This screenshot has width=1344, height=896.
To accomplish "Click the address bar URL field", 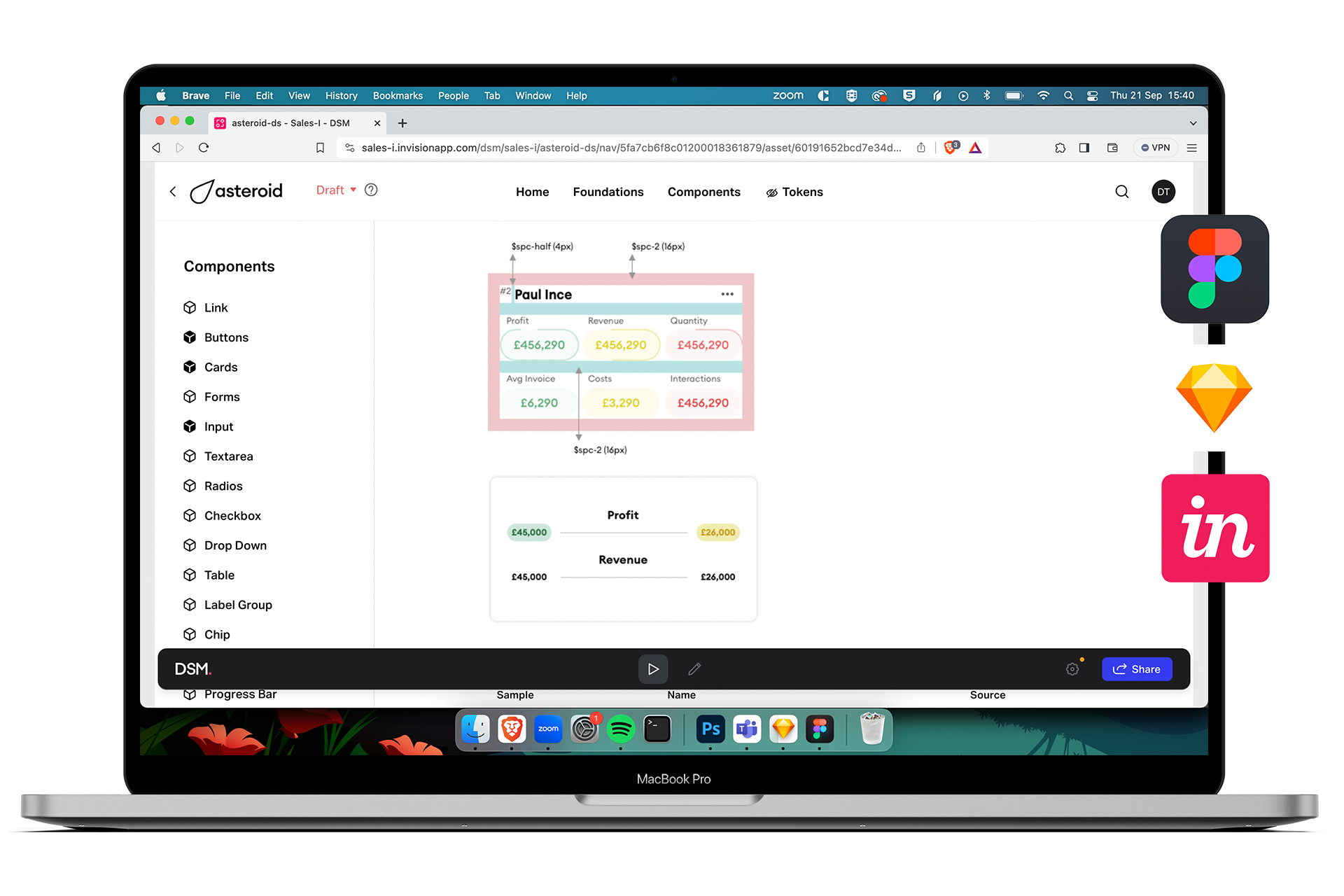I will pos(630,148).
